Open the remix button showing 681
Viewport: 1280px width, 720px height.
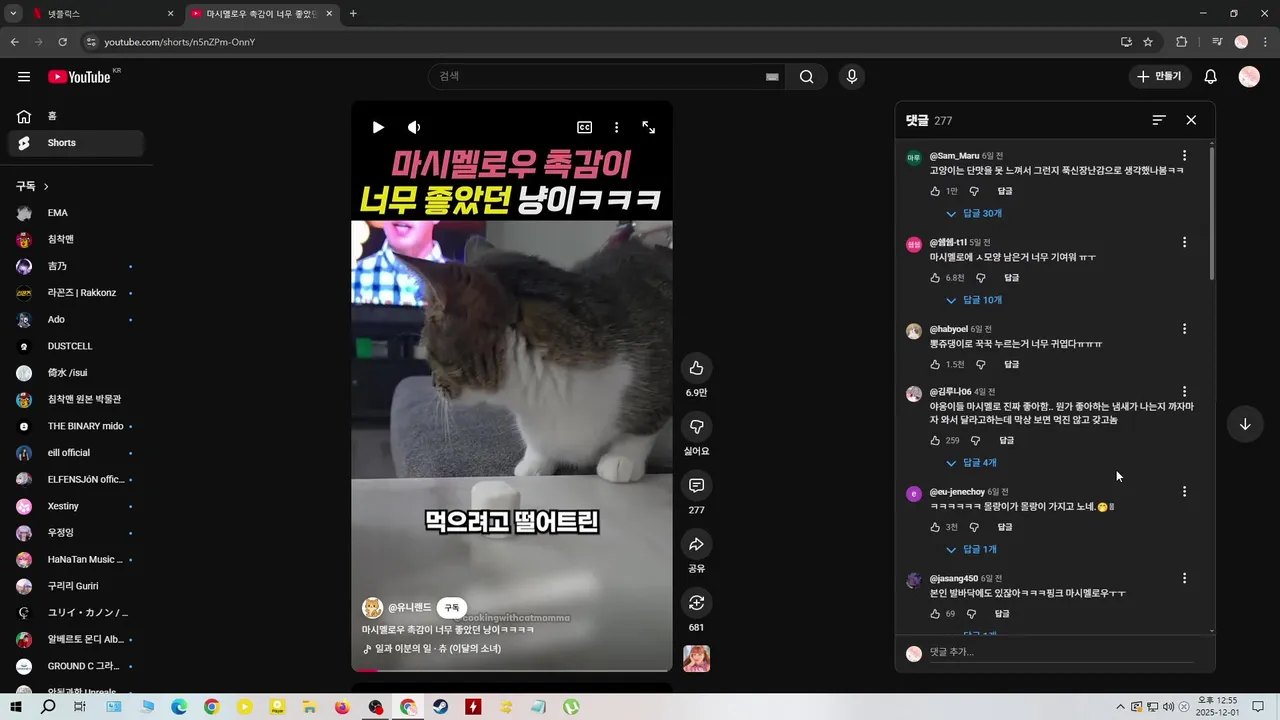[x=696, y=603]
